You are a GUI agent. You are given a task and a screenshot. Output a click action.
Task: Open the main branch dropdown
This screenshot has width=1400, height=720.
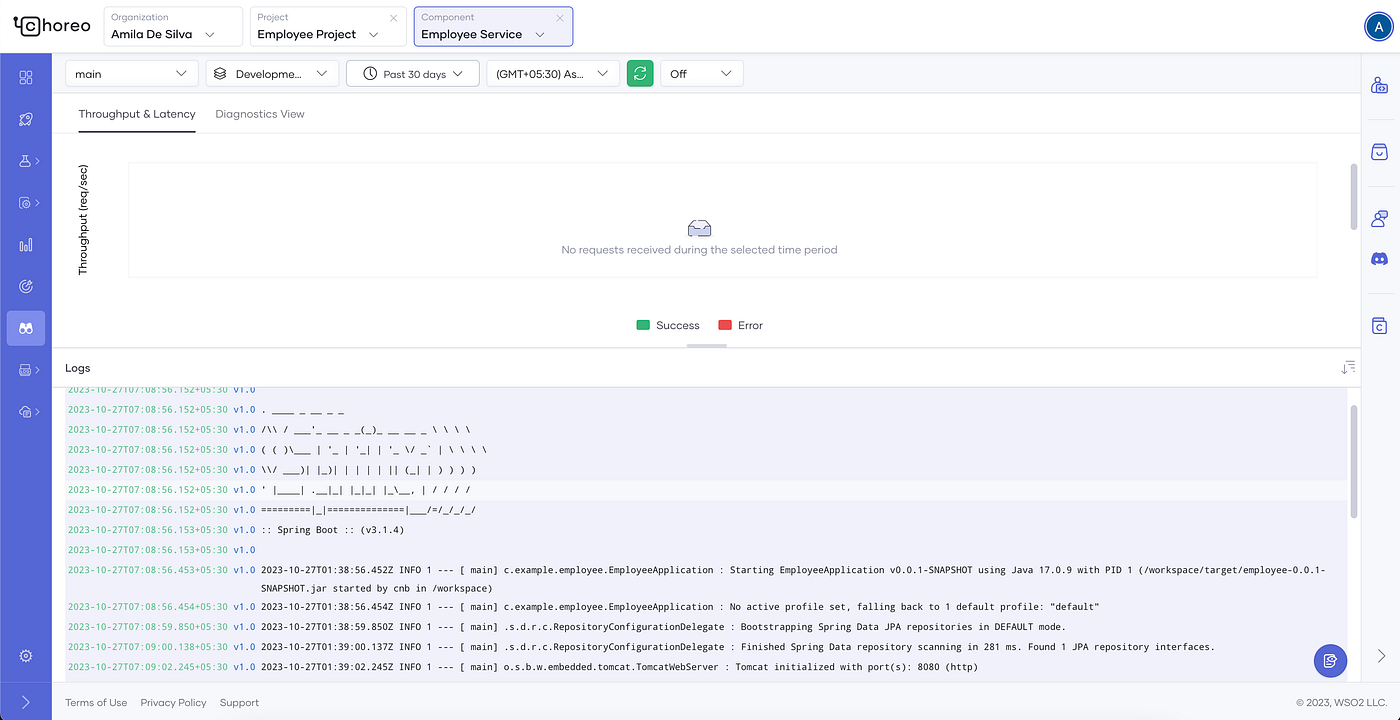click(x=131, y=73)
